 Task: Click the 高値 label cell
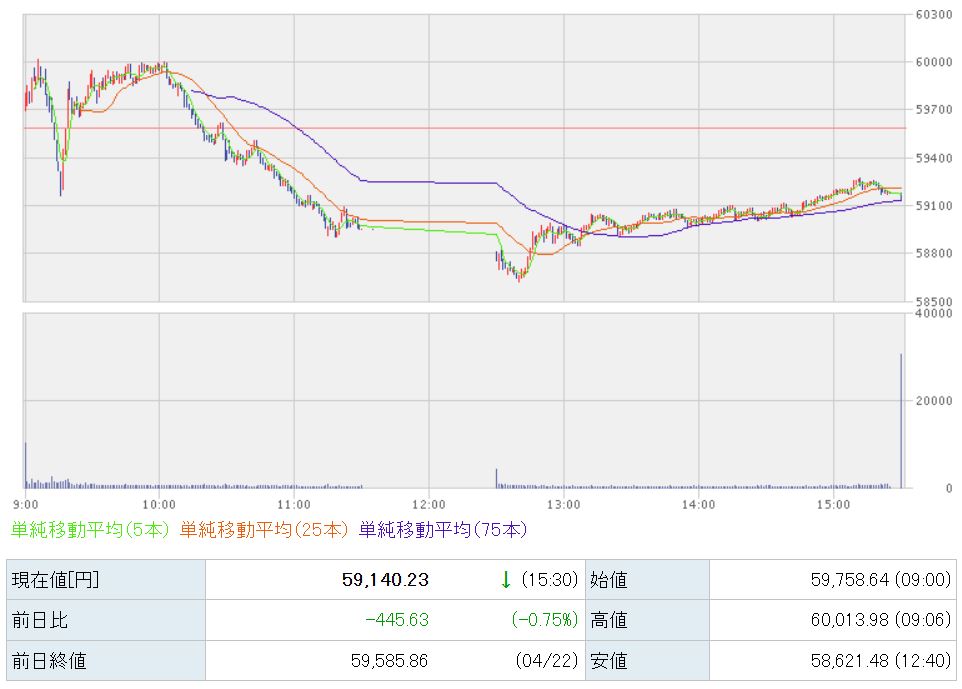[x=608, y=620]
